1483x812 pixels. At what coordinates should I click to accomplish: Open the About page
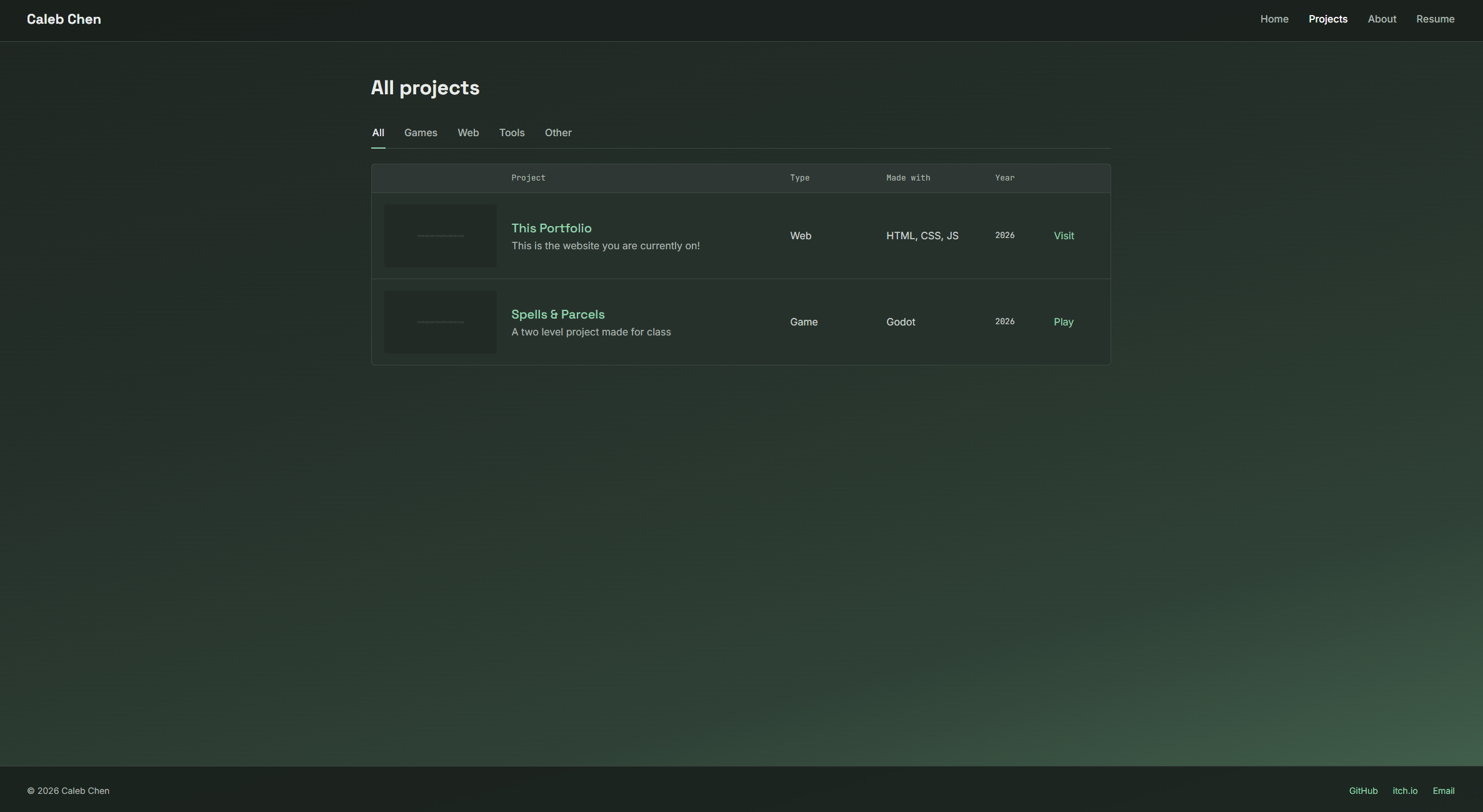pos(1382,19)
